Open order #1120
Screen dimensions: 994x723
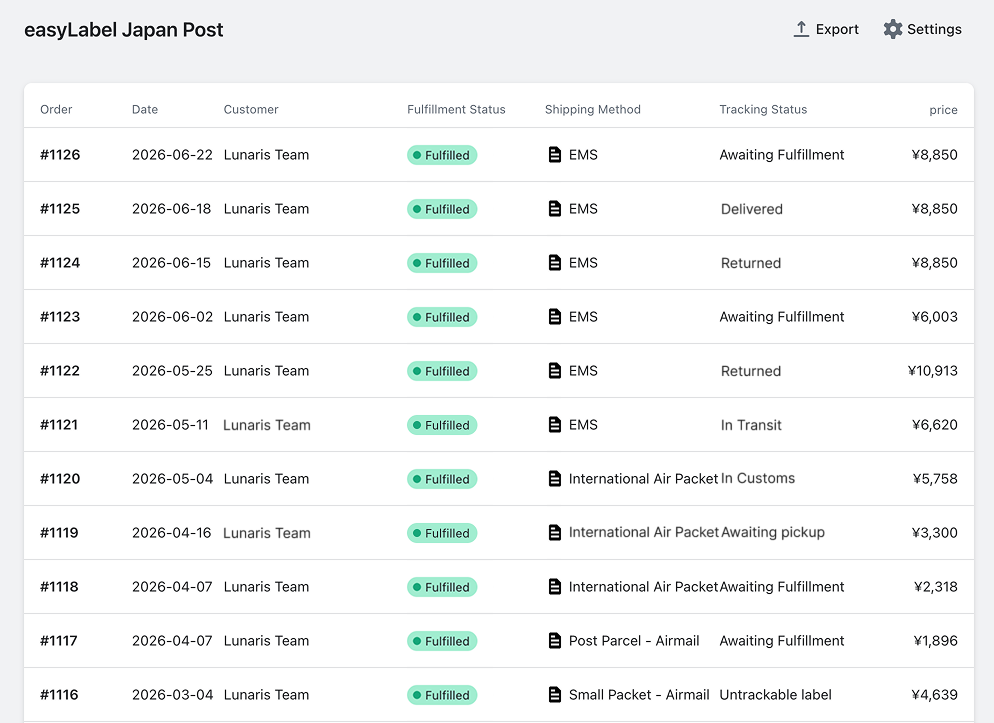pos(60,478)
